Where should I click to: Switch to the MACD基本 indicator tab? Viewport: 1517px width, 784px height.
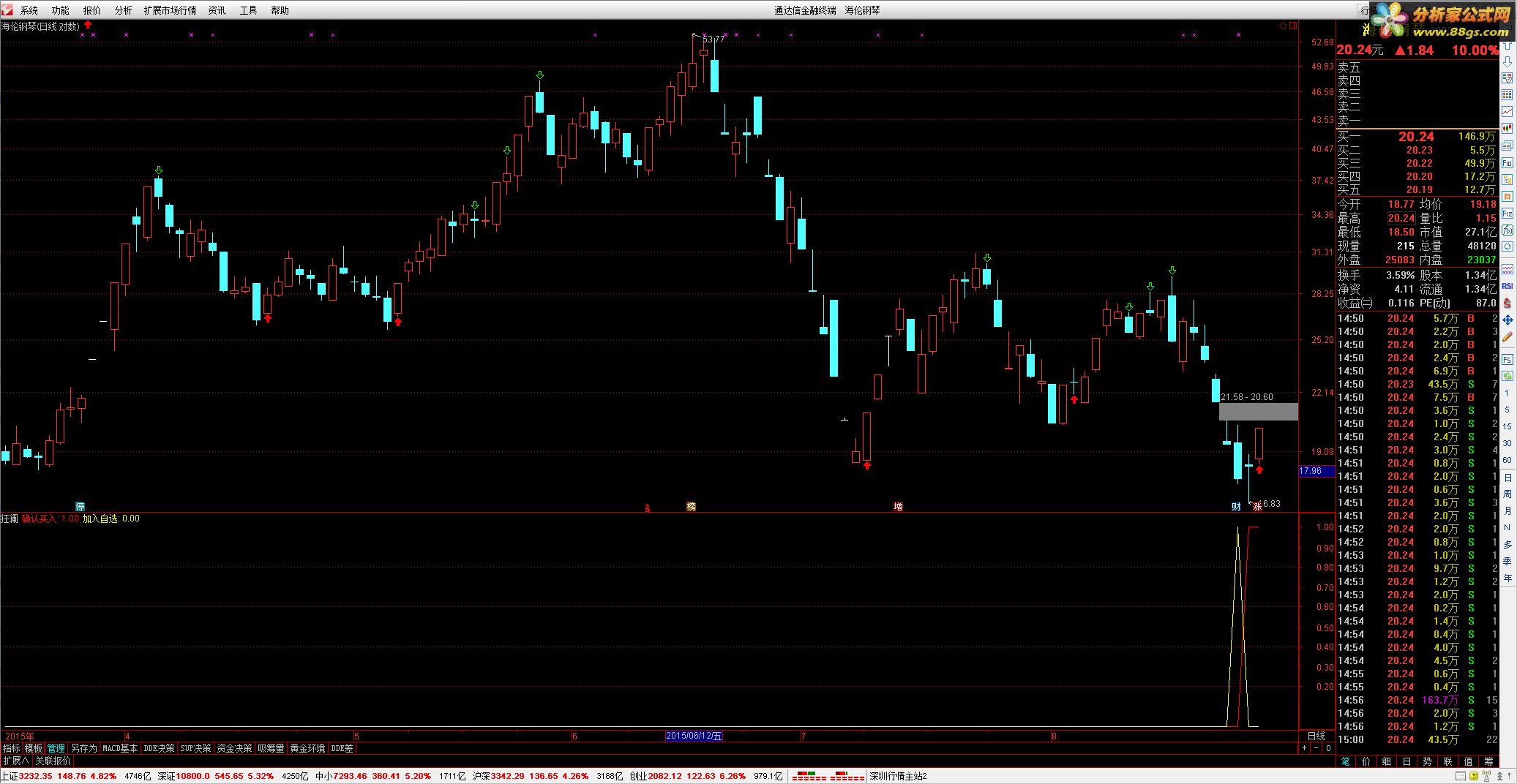point(120,748)
